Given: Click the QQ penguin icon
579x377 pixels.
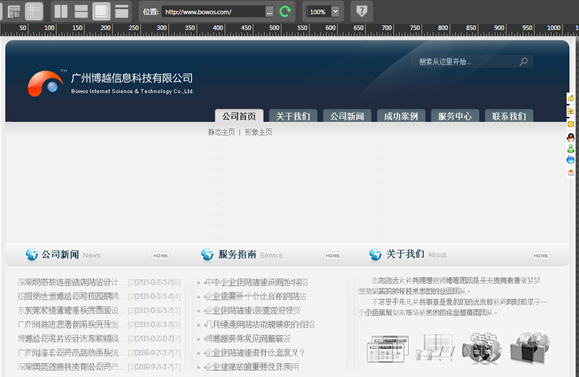Looking at the screenshot, I should [571, 137].
